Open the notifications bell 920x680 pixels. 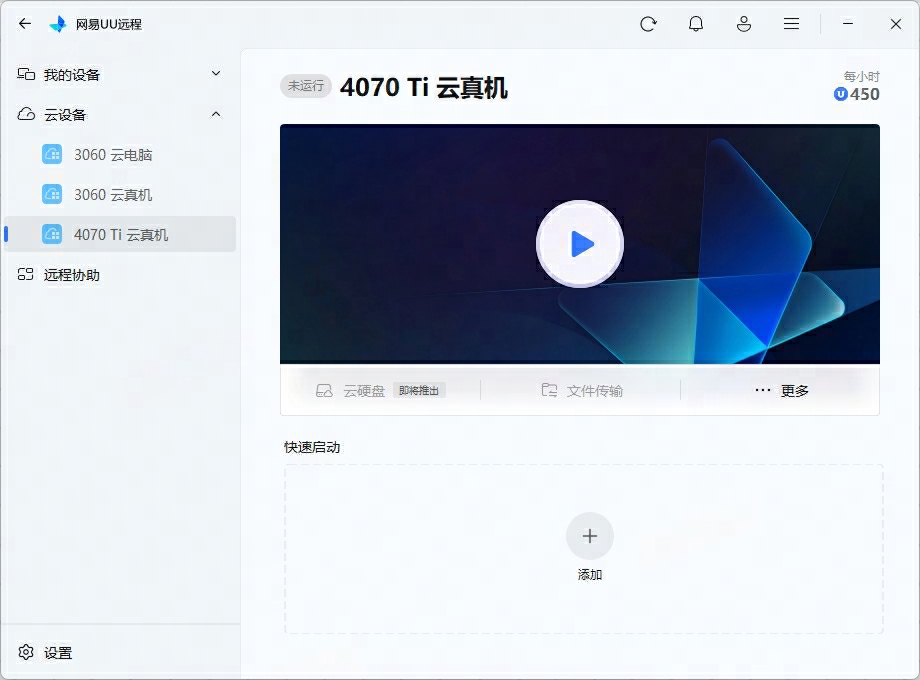[696, 24]
